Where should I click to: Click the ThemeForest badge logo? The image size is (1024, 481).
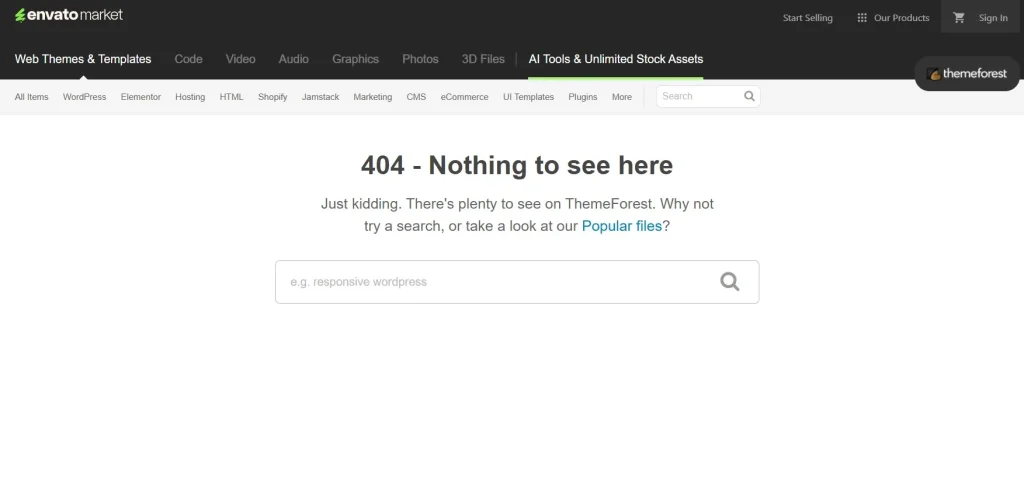coord(967,74)
